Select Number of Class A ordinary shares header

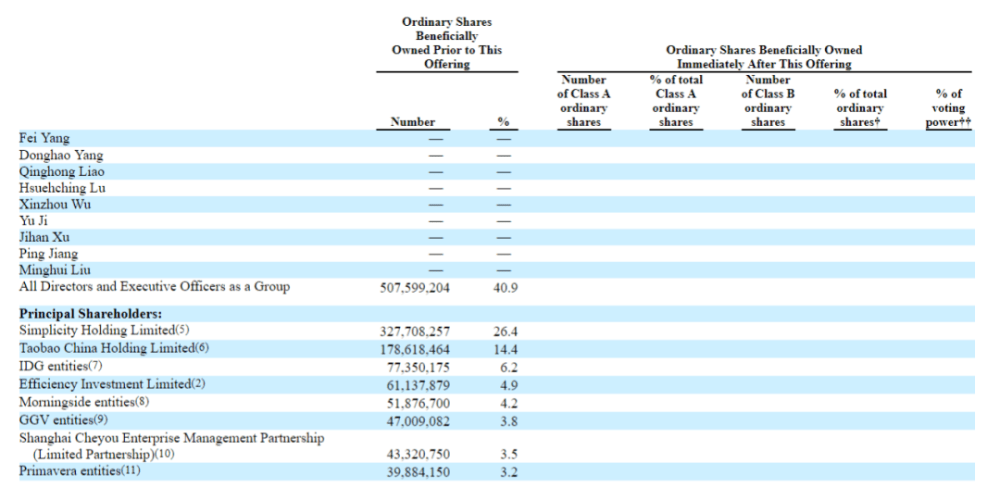pyautogui.click(x=584, y=101)
